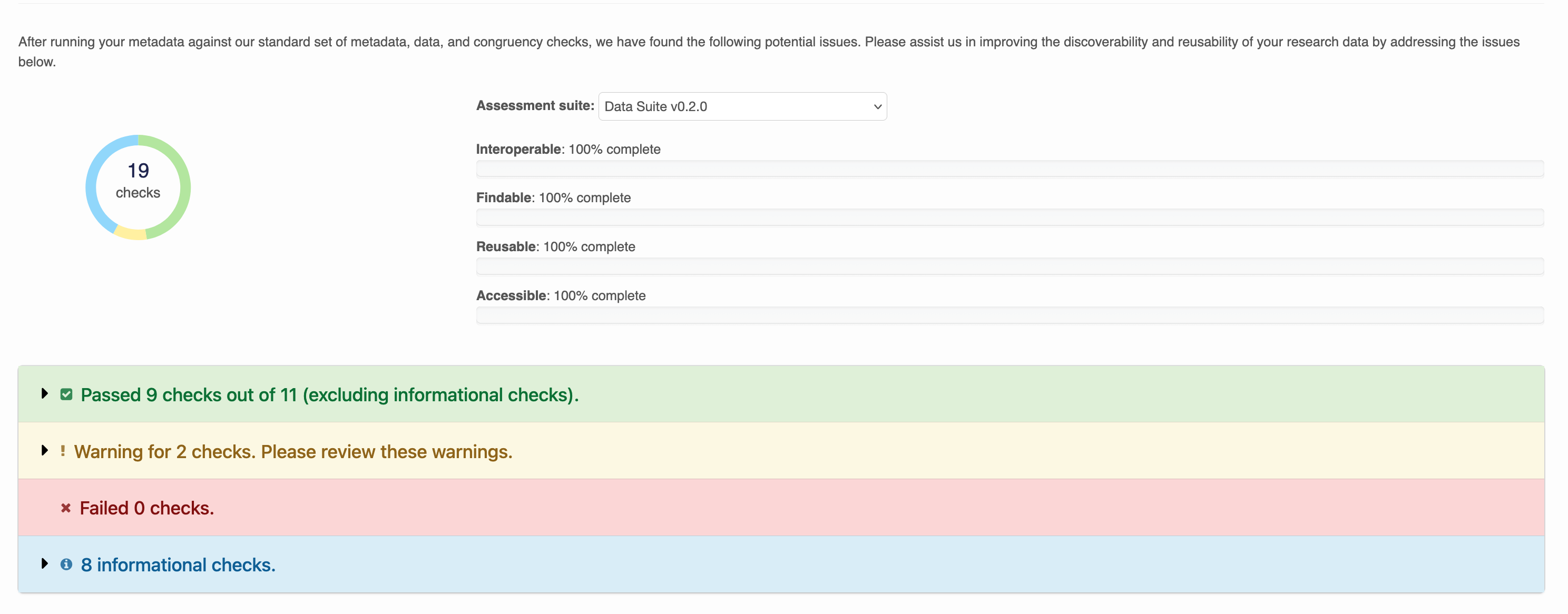
Task: Click the 'Failed 0 checks.' heading
Action: click(x=146, y=508)
